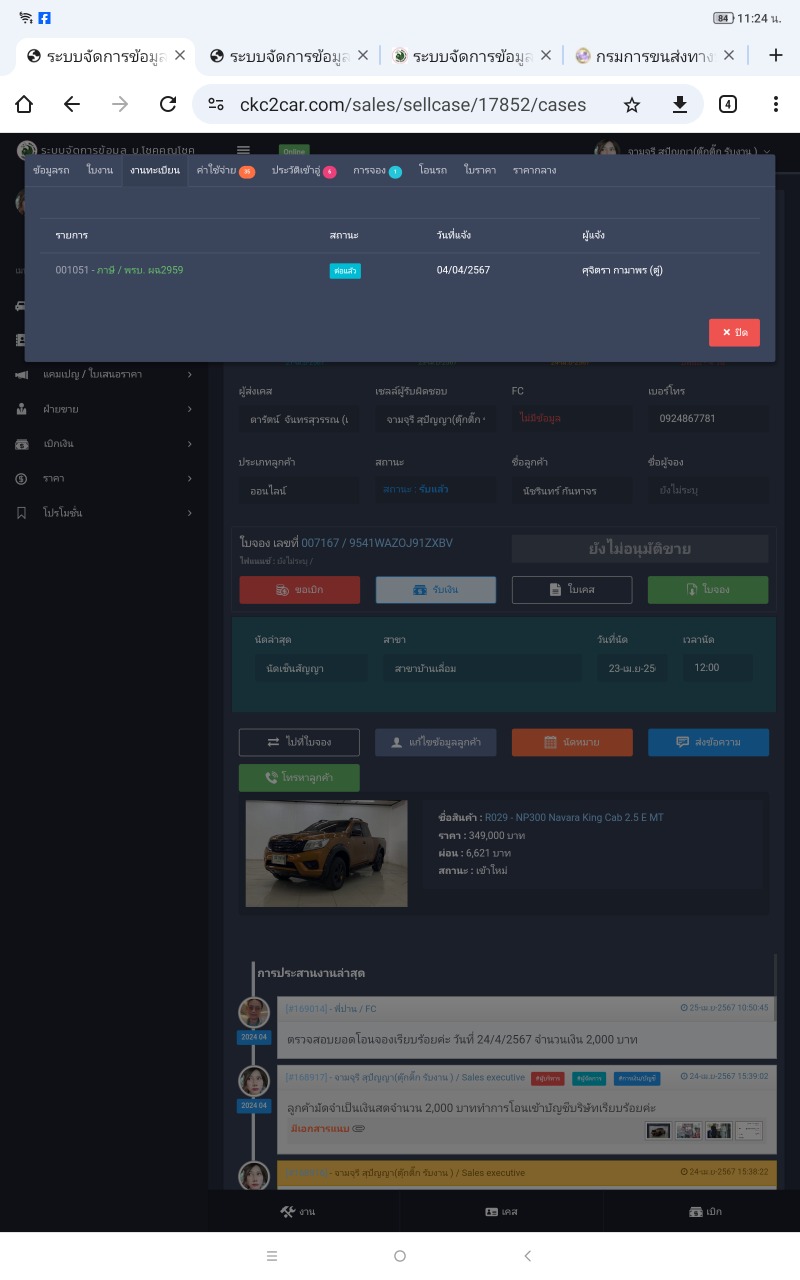Open a new browser tab
800x1280 pixels.
tap(776, 55)
